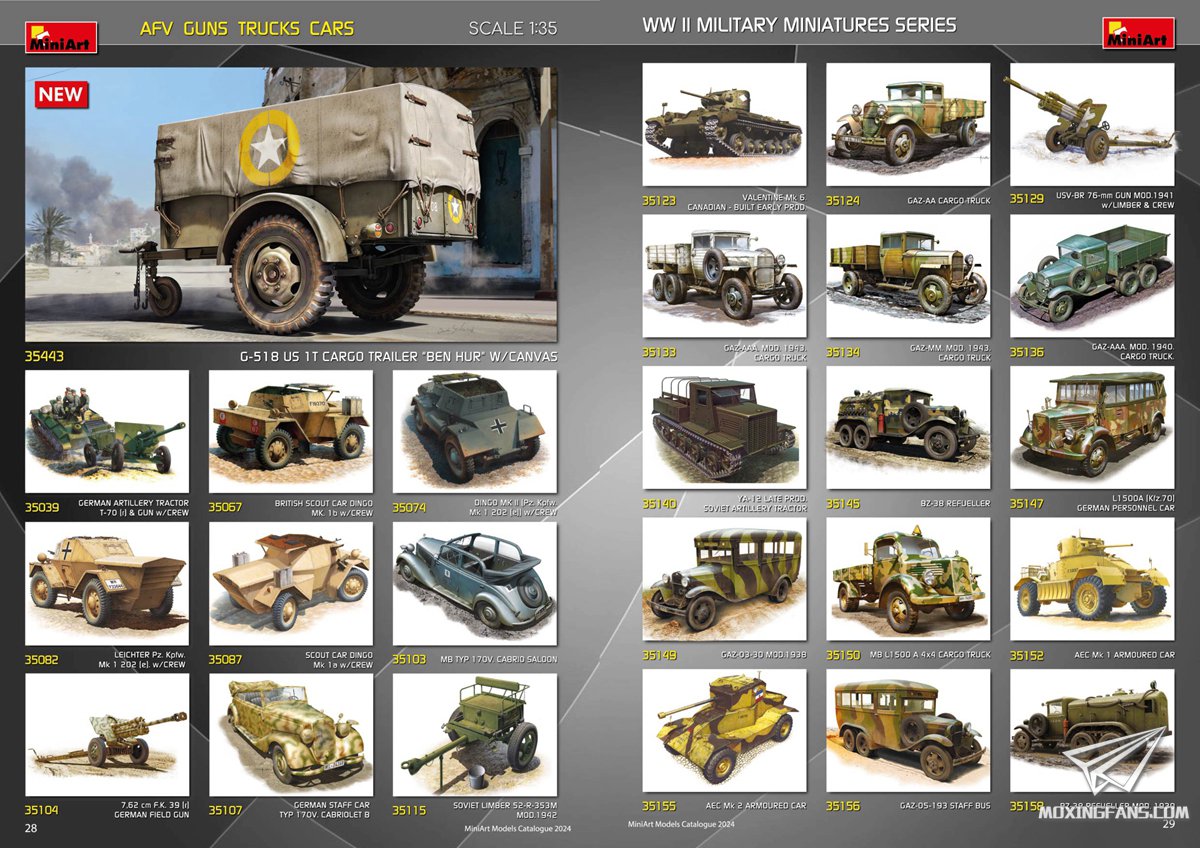Choose the AEC Mk 1 Armoured Car image
This screenshot has height=848, width=1200.
coord(1092,579)
